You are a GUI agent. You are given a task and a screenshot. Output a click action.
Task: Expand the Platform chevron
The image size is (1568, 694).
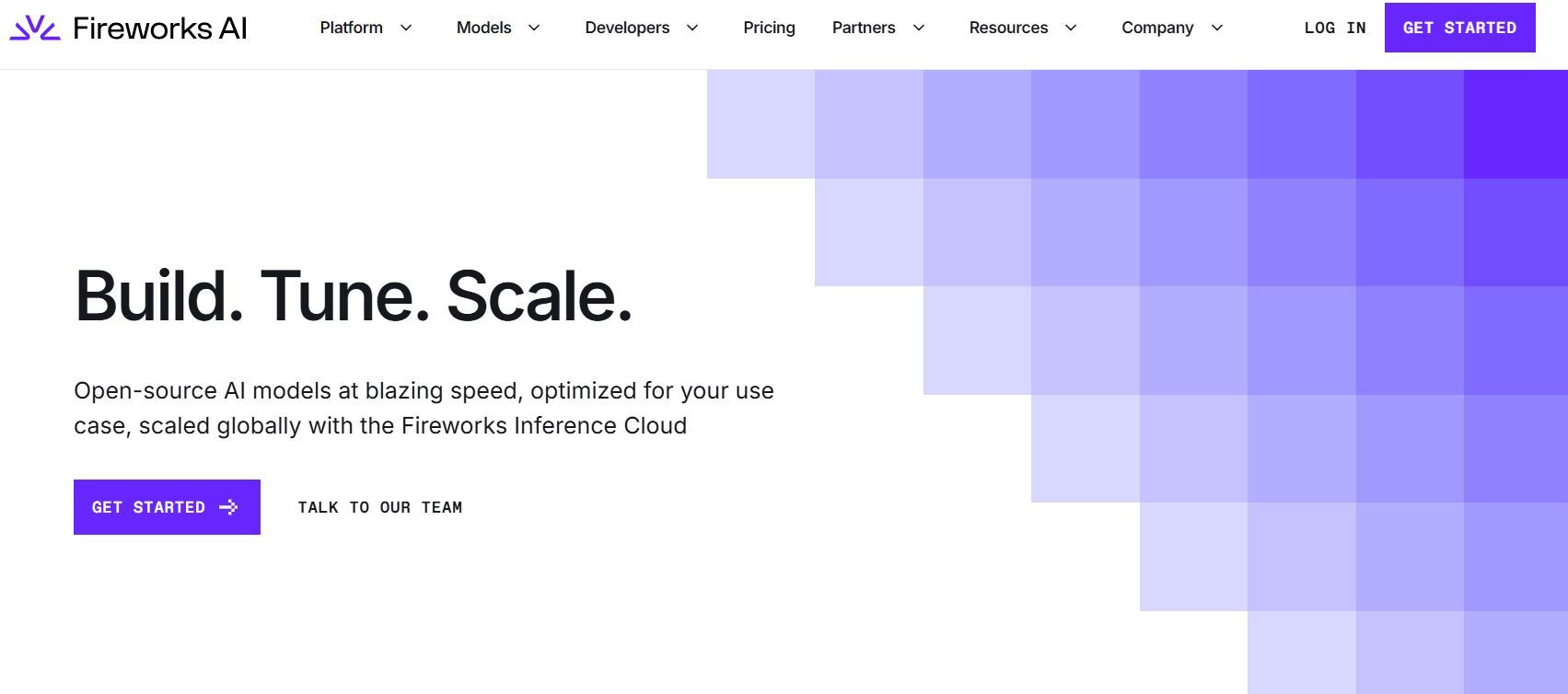pyautogui.click(x=405, y=28)
